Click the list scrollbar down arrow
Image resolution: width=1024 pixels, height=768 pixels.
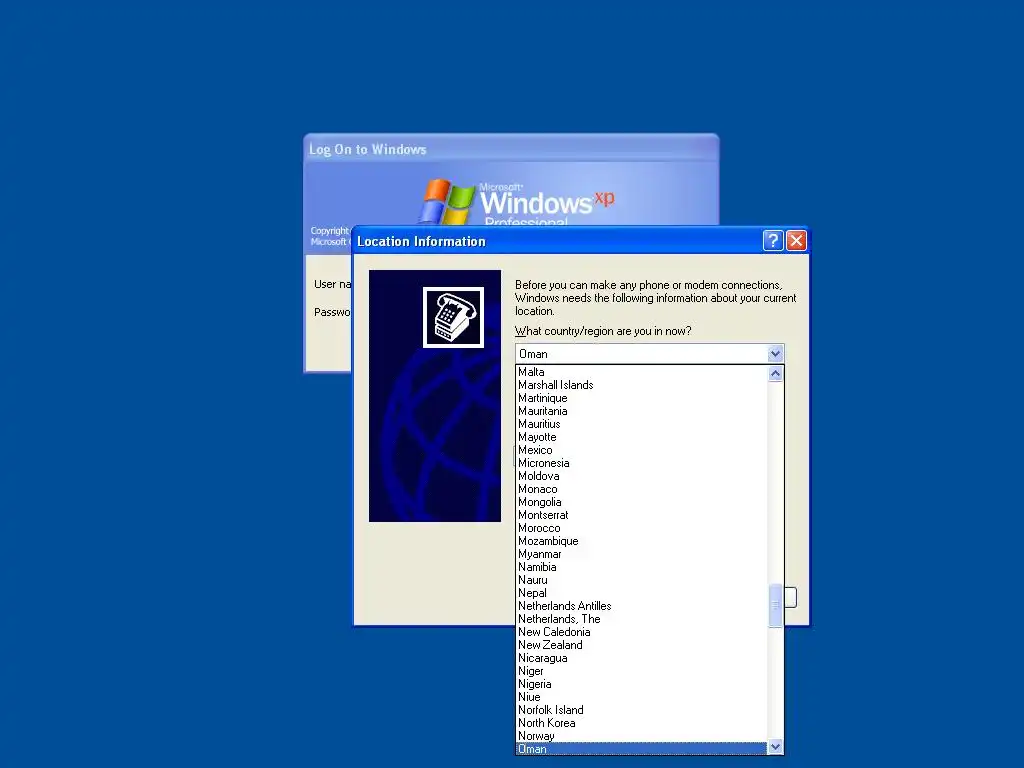775,746
